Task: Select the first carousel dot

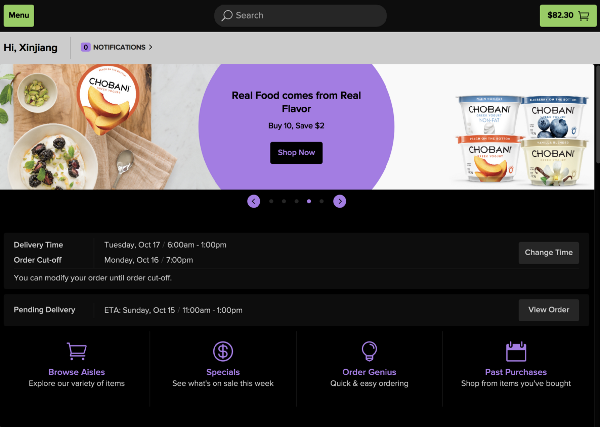Action: (x=271, y=201)
